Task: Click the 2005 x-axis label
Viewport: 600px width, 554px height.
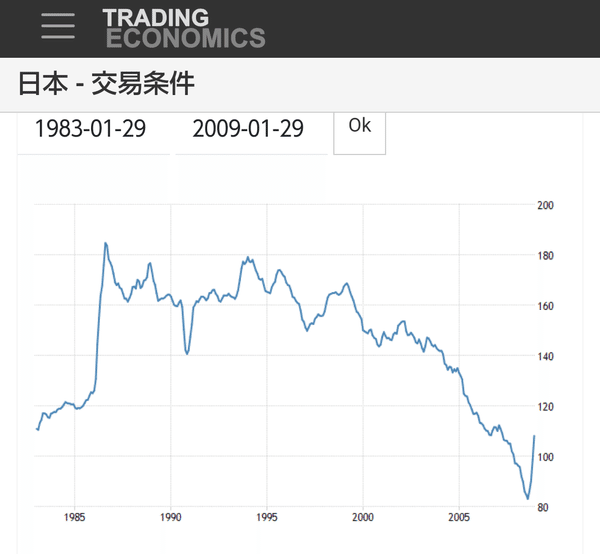Action: point(459,517)
